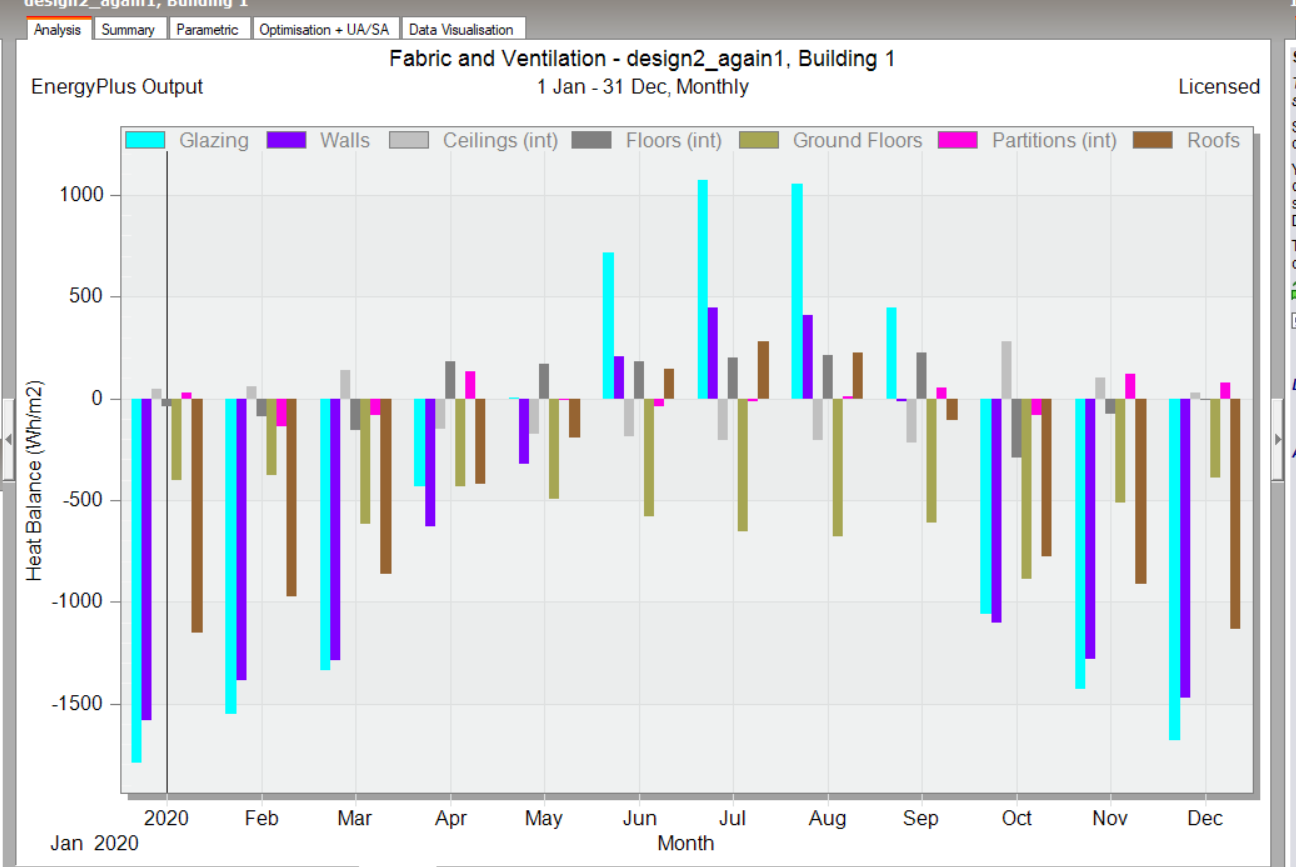Expand the left panel arrow handle
1296x867 pixels.
[x=10, y=440]
